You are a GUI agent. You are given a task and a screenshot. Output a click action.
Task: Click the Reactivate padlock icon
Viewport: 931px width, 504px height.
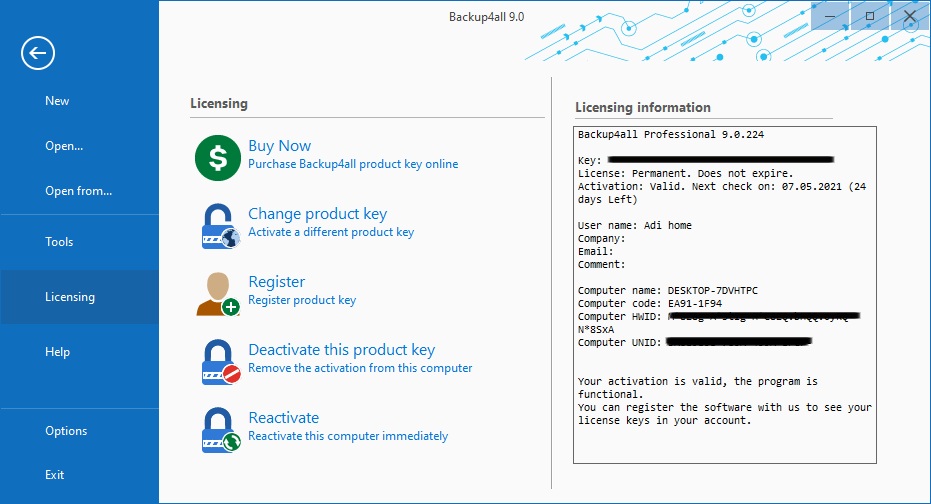(221, 430)
